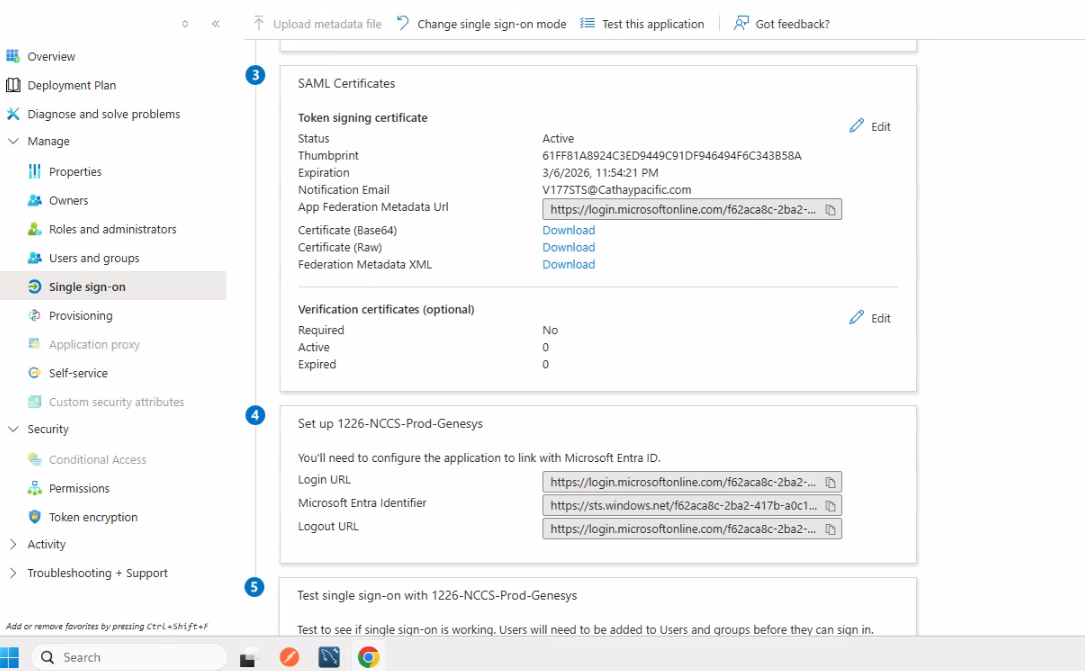1085x671 pixels.
Task: Copy the App Federation Metadata Url
Action: (830, 210)
